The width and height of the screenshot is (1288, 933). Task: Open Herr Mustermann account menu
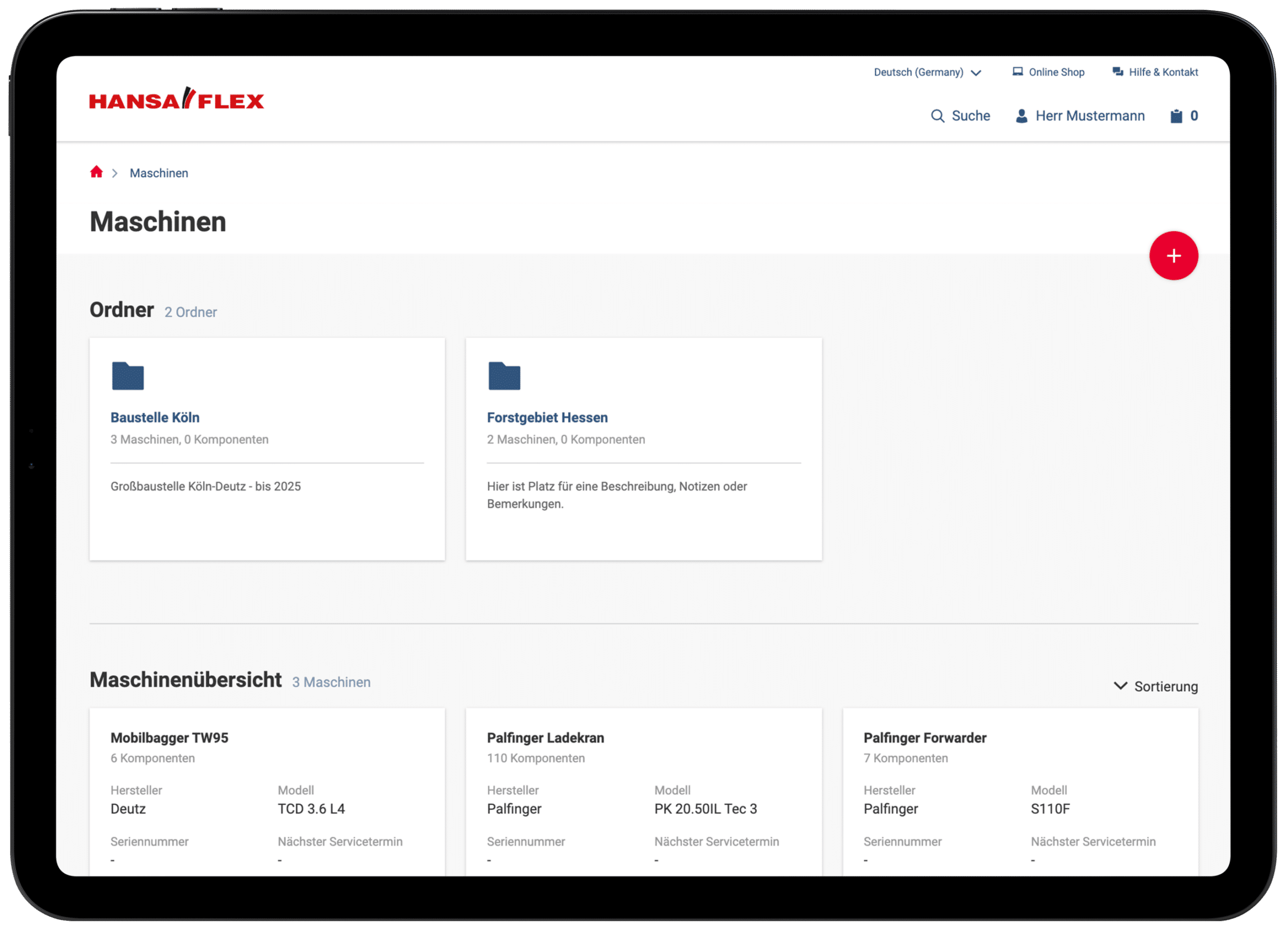[x=1089, y=116]
